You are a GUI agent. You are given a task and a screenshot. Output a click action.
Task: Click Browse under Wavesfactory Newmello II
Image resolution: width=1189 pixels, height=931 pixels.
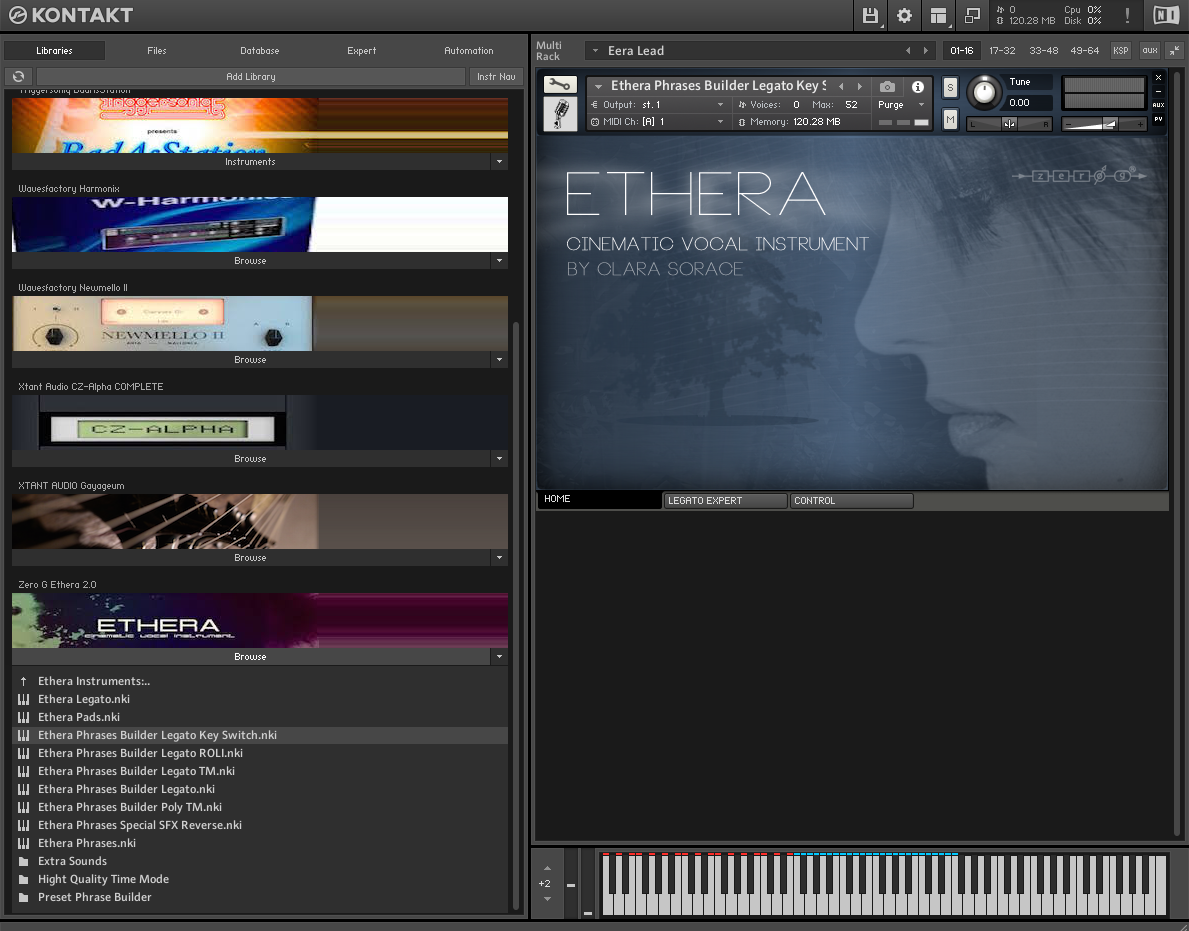[x=251, y=359]
